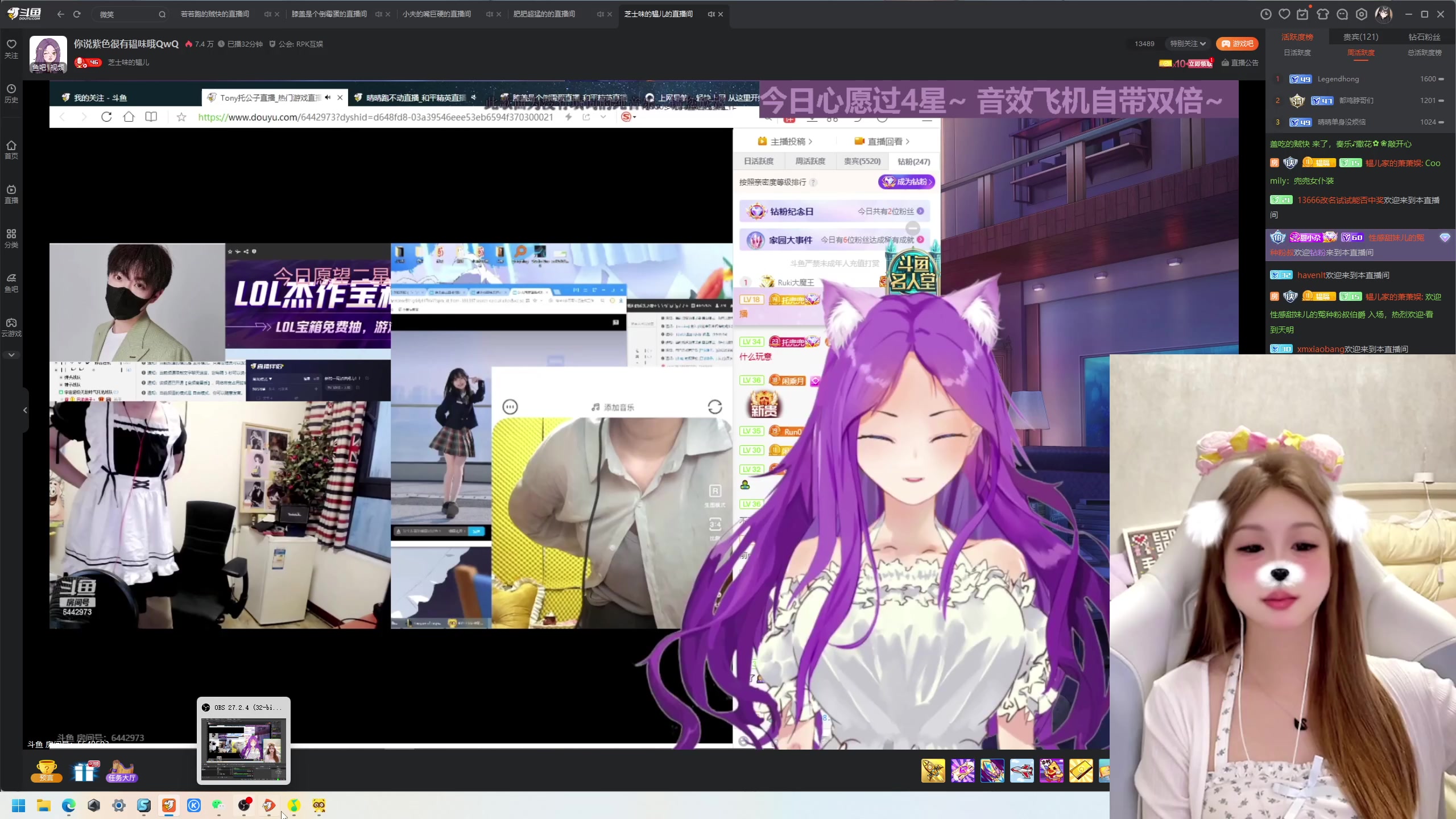
Task: Mute the 肥肥超猛的直播间 tab
Action: (600, 14)
